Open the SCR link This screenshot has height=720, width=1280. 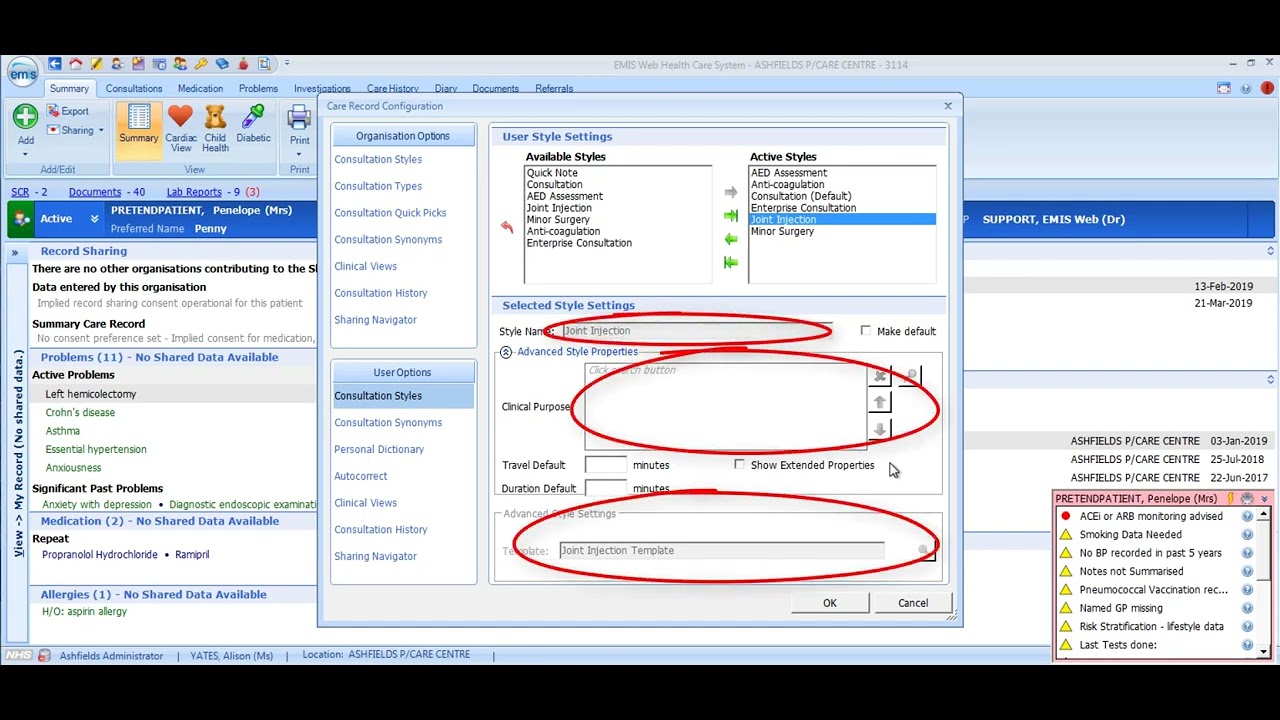[x=20, y=192]
